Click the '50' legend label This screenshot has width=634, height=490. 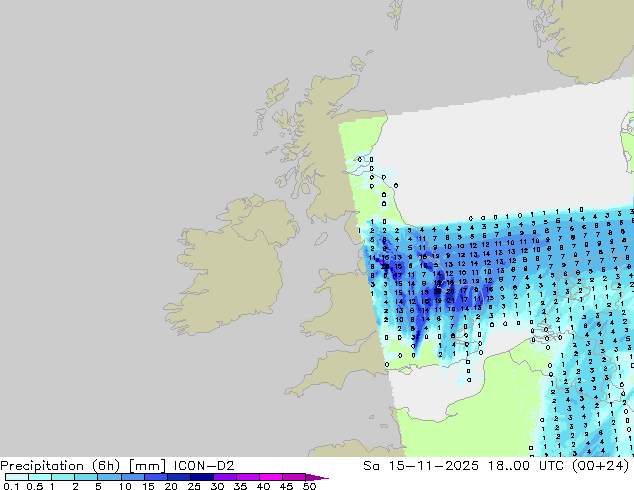pos(309,486)
